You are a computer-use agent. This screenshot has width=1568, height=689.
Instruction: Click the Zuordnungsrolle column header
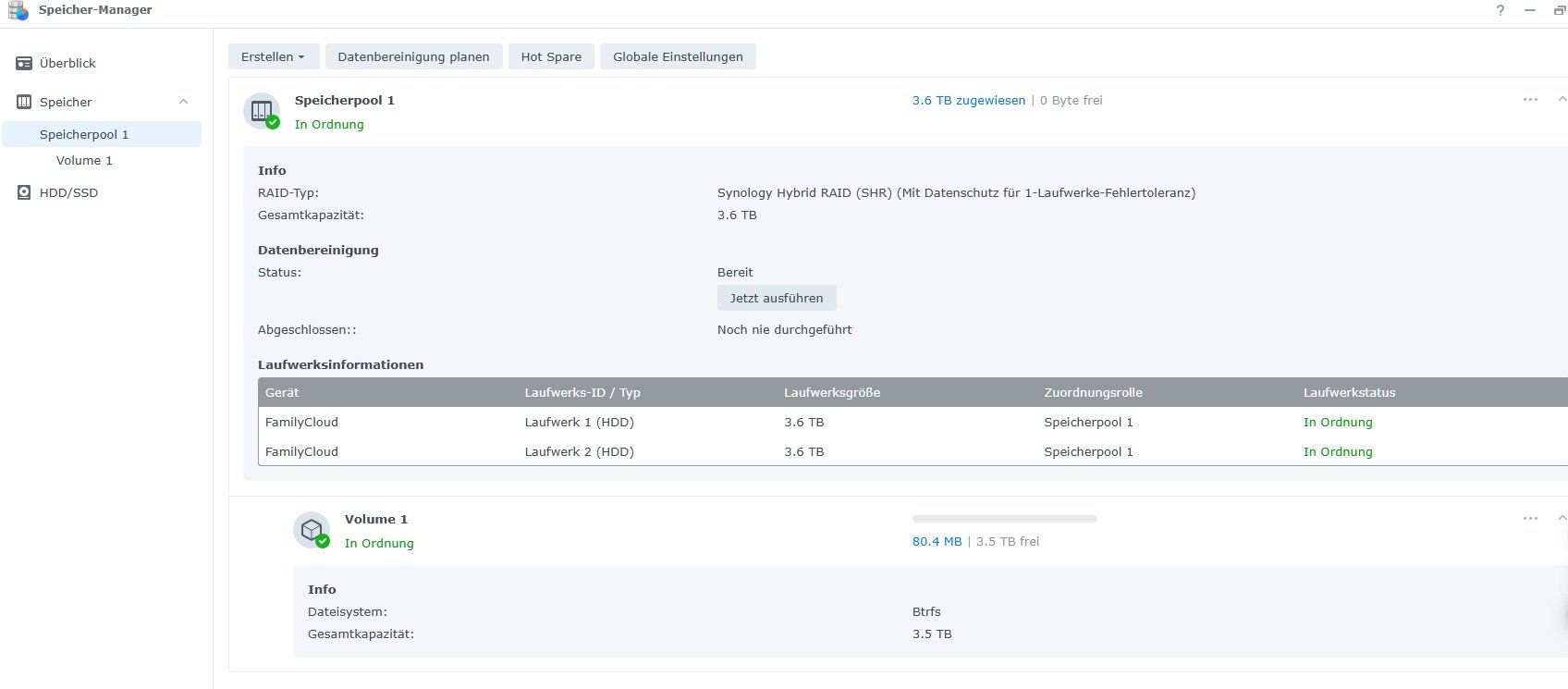1093,392
